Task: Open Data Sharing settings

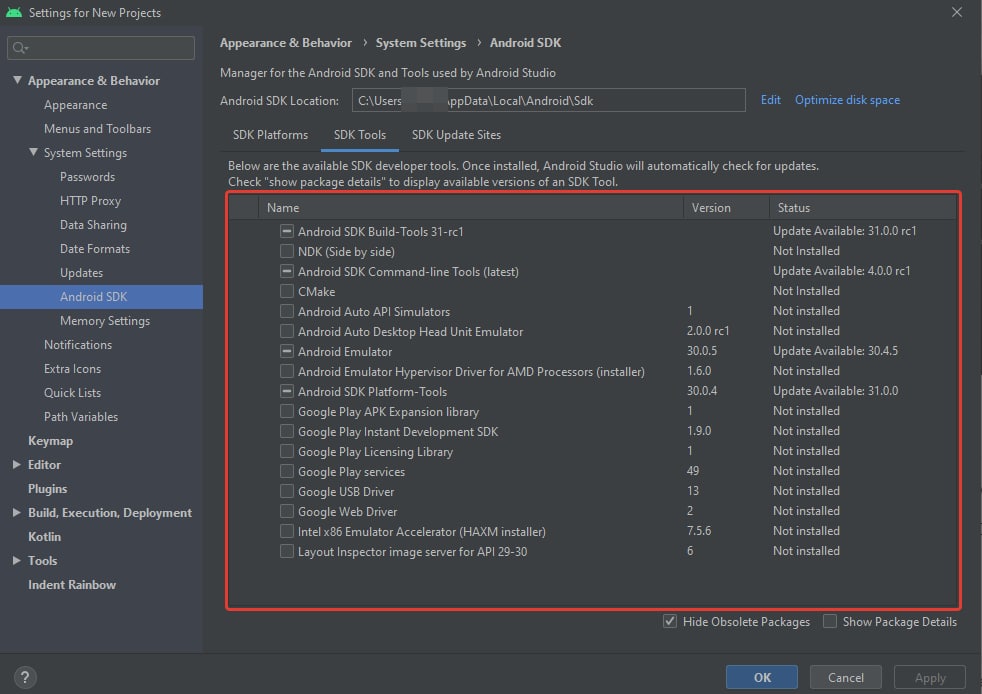Action: (93, 224)
